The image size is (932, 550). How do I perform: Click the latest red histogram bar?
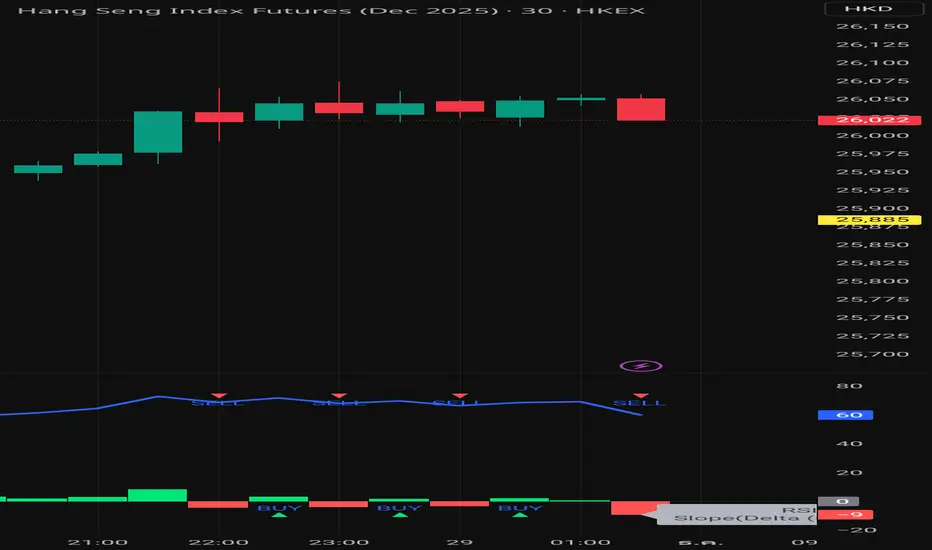point(634,508)
